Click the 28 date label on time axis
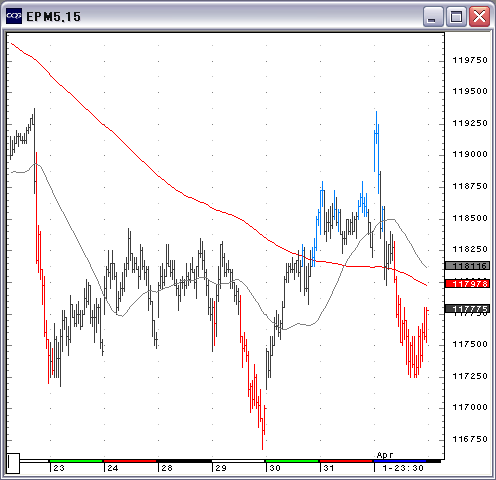Image resolution: width=496 pixels, height=480 pixels. coord(167,468)
